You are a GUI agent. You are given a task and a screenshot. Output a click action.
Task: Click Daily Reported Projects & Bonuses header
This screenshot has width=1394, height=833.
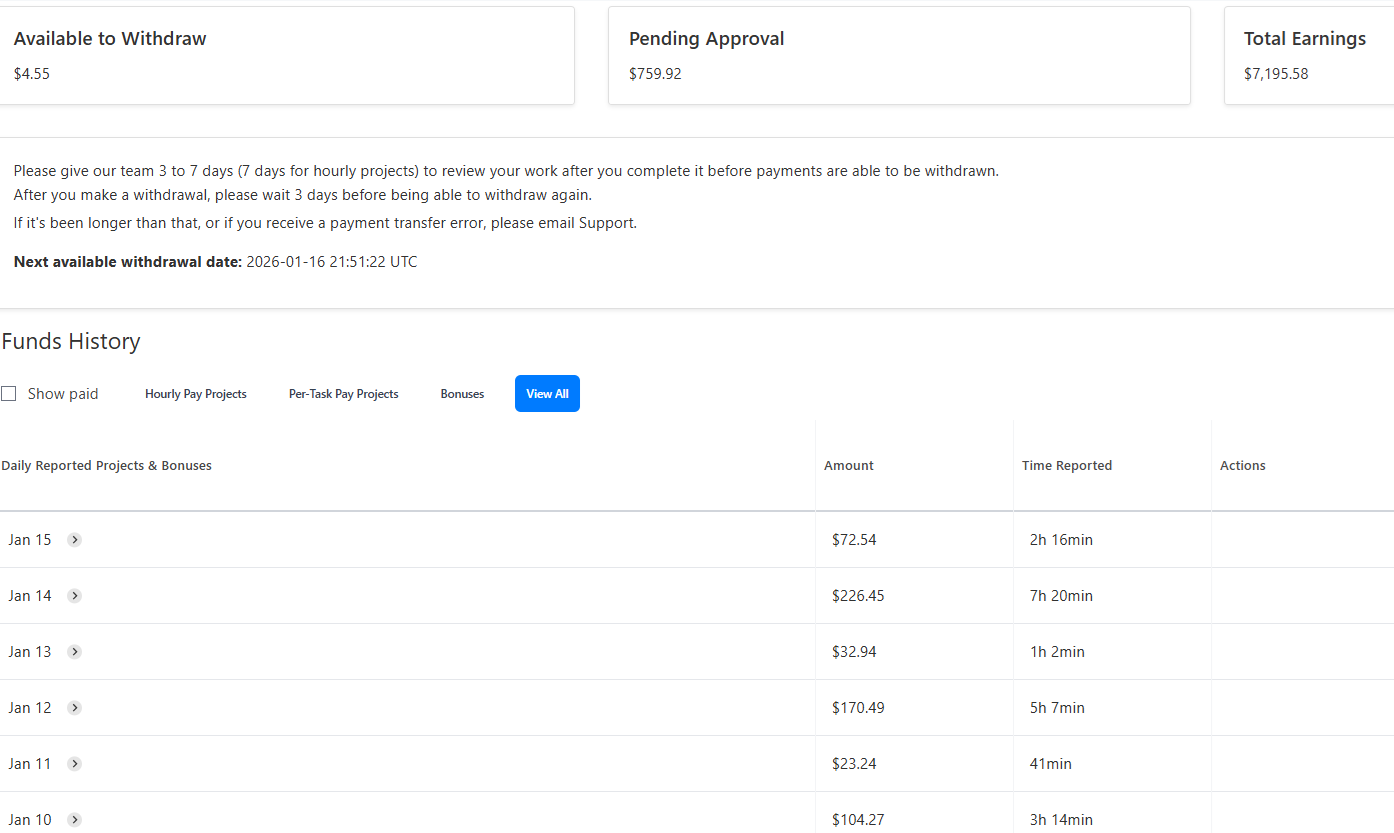tap(107, 466)
